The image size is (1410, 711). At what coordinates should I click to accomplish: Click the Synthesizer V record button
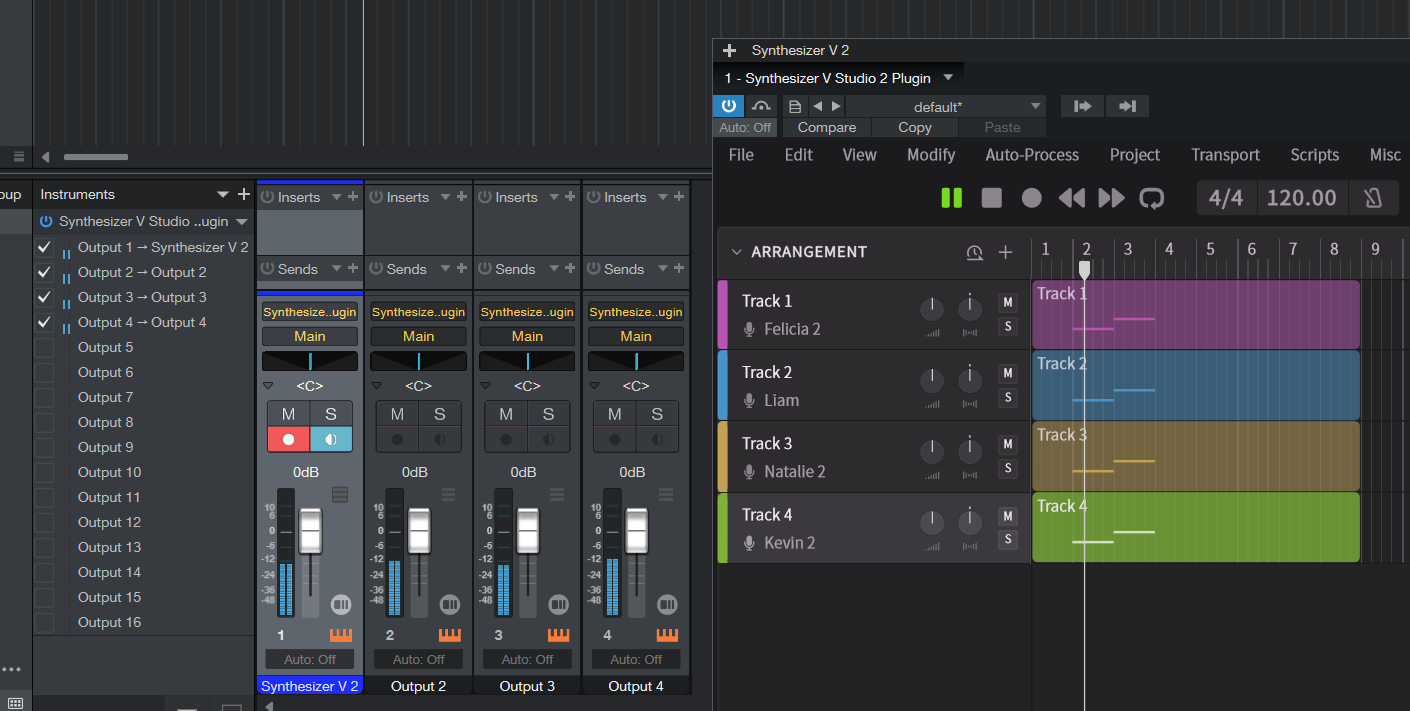coord(1031,198)
